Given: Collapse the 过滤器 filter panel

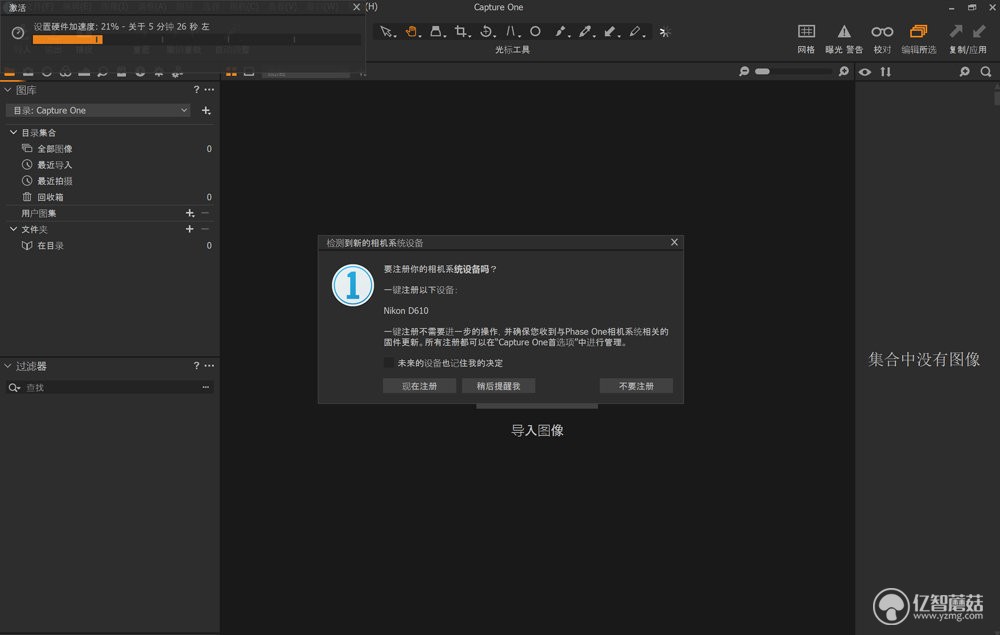Looking at the screenshot, I should (x=8, y=366).
